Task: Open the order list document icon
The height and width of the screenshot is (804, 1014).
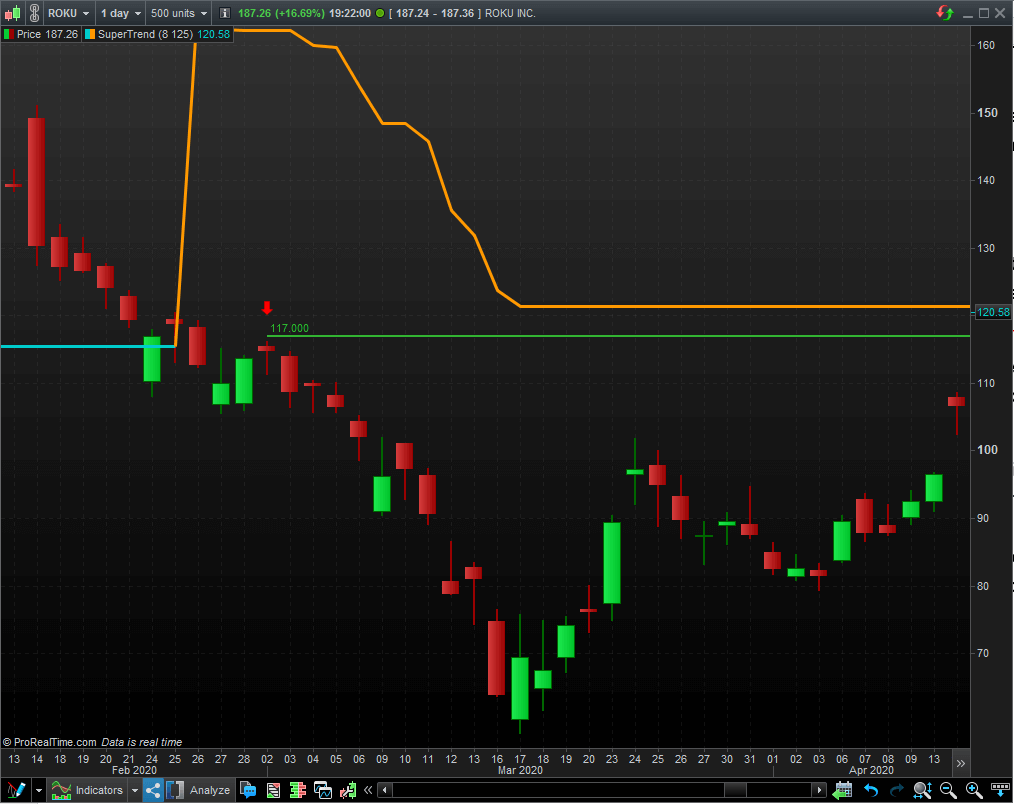Action: click(x=273, y=790)
